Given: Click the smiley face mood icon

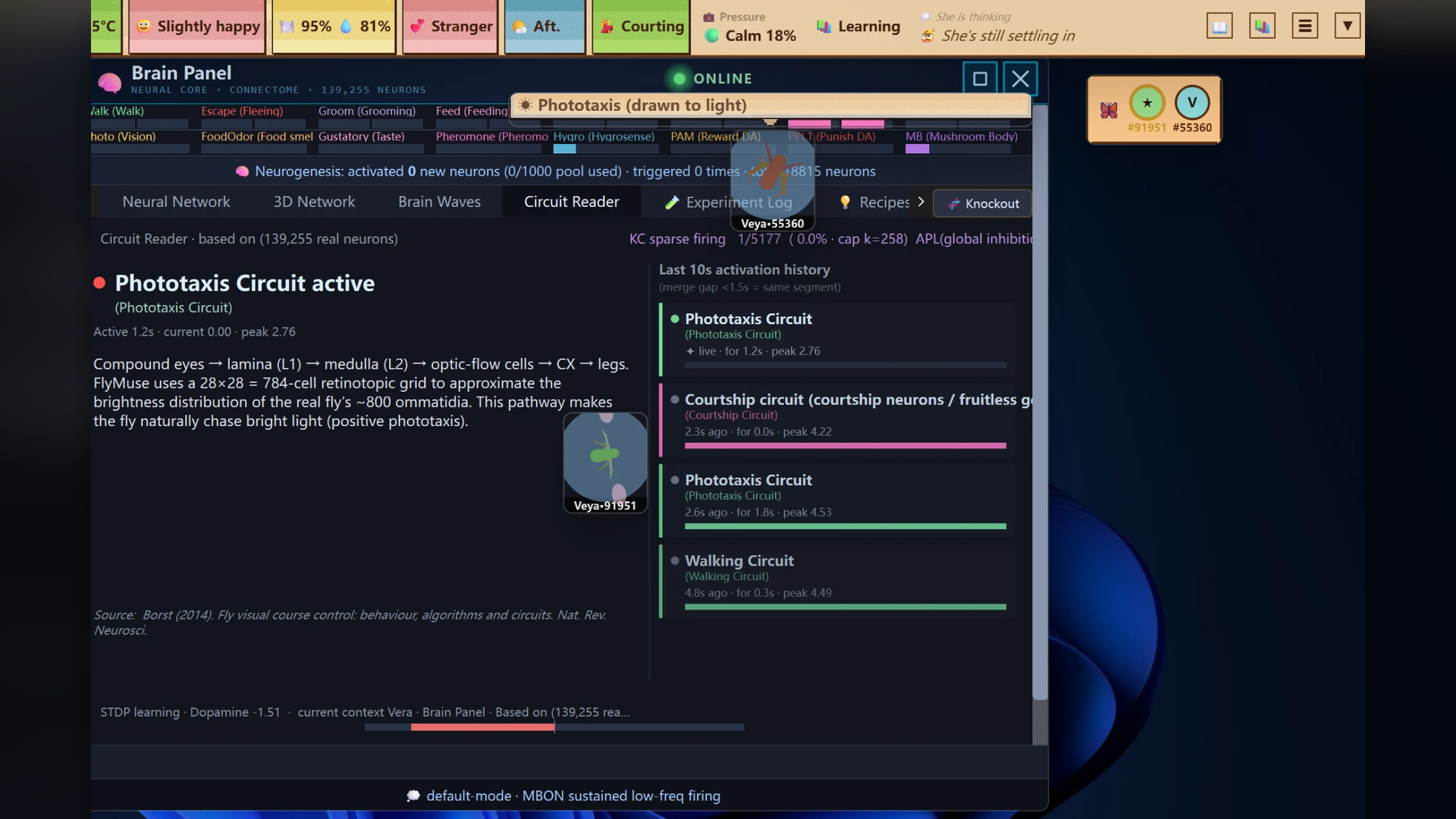Looking at the screenshot, I should click(x=143, y=26).
